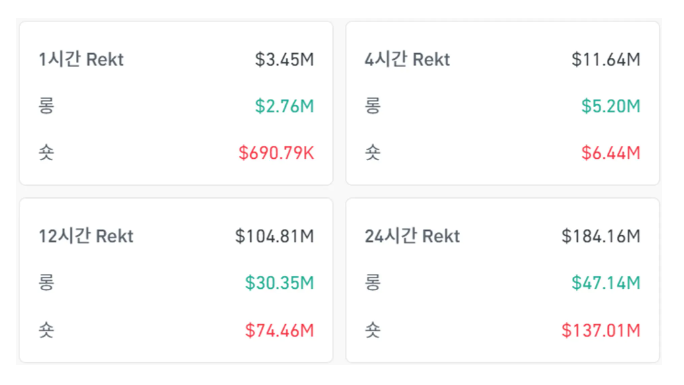Click the 12시간 Rekt card title
The width and height of the screenshot is (684, 385).
click(x=86, y=236)
